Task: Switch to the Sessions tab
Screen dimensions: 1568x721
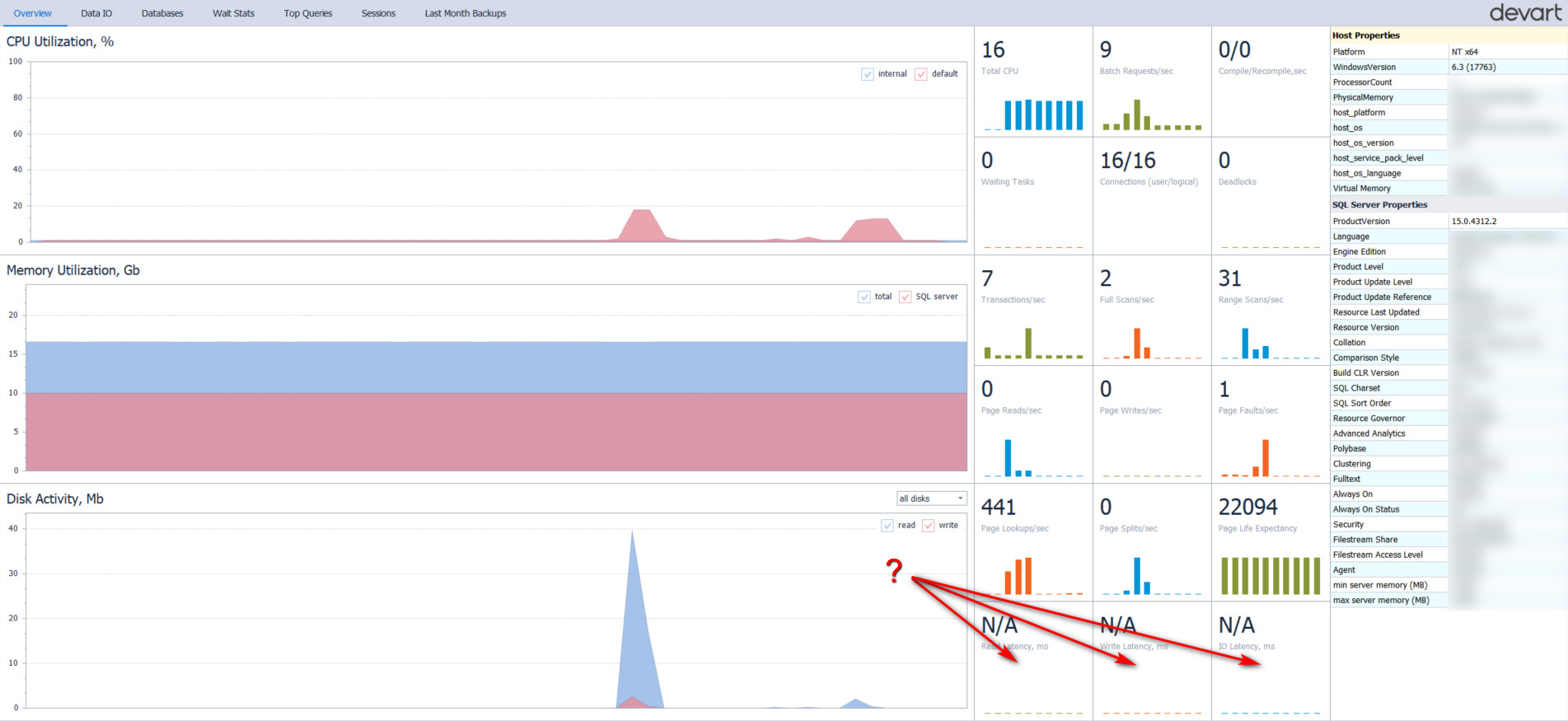Action: click(x=378, y=13)
